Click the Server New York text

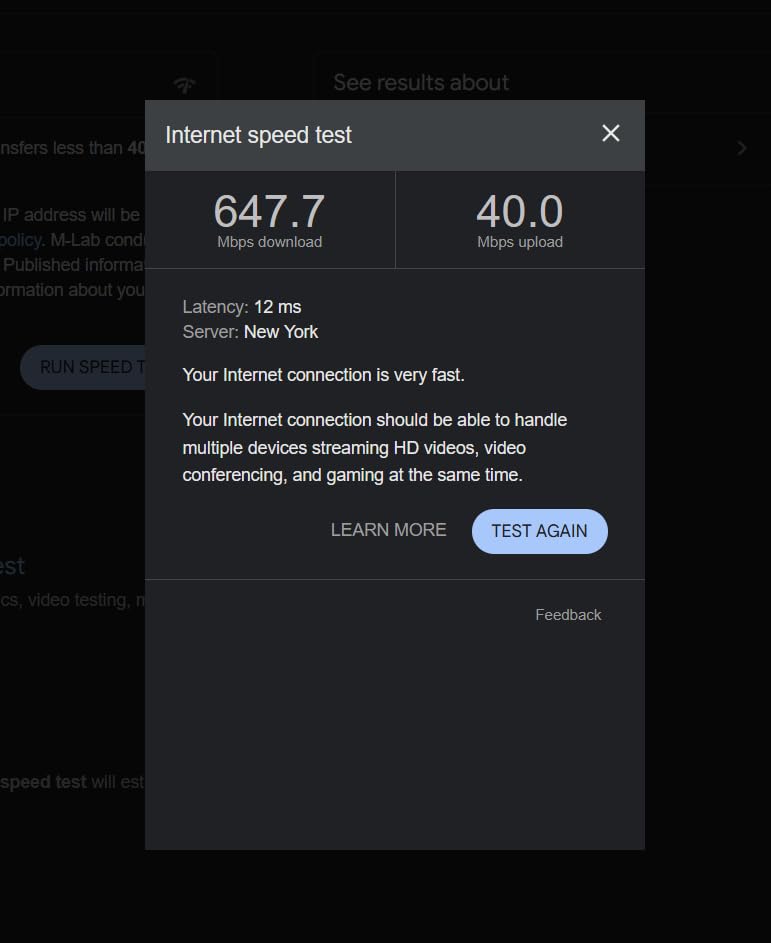coord(250,331)
